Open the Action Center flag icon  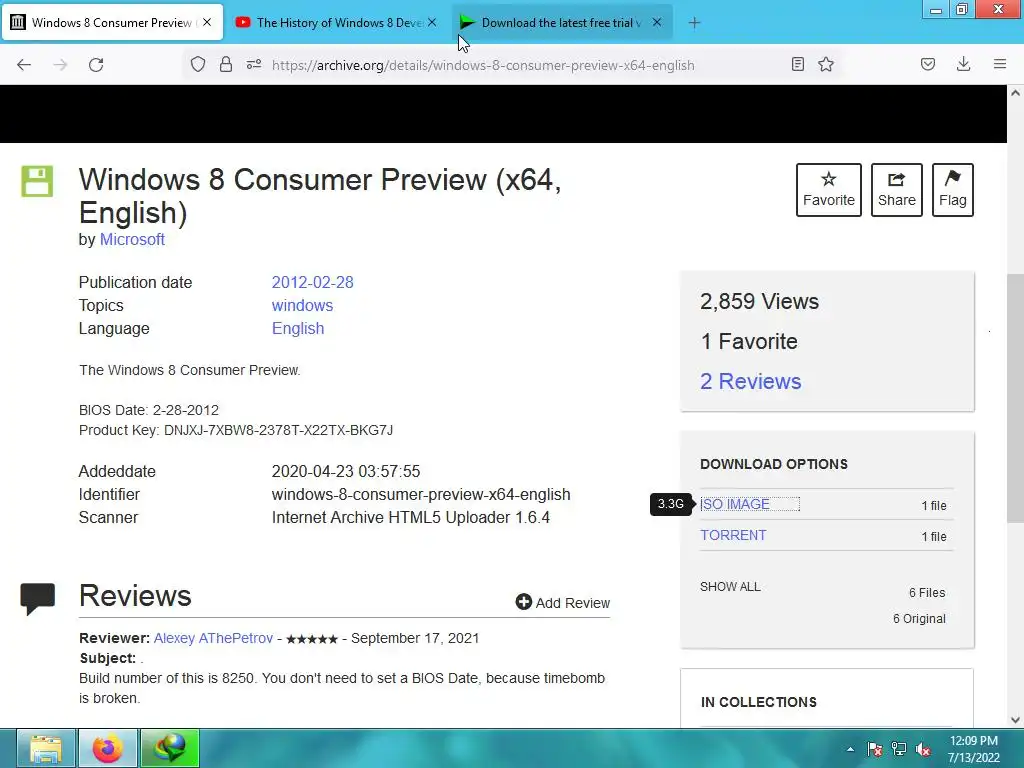[x=875, y=749]
